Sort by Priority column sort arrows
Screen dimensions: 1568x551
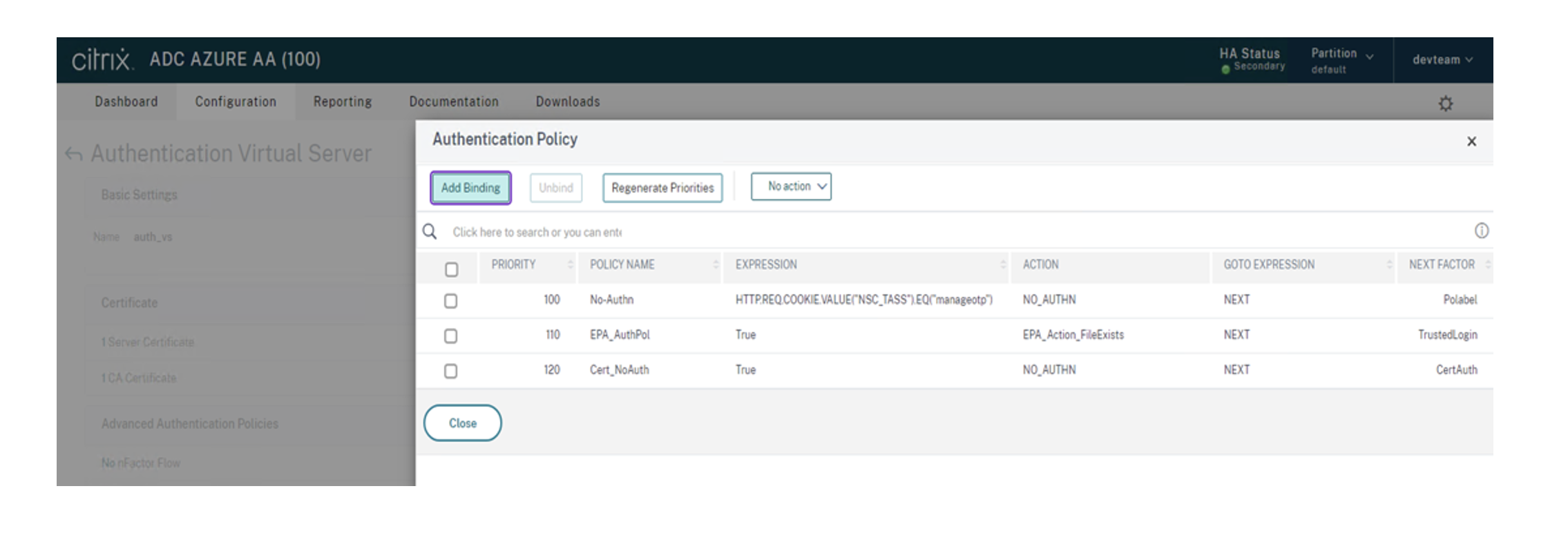pyautogui.click(x=570, y=265)
